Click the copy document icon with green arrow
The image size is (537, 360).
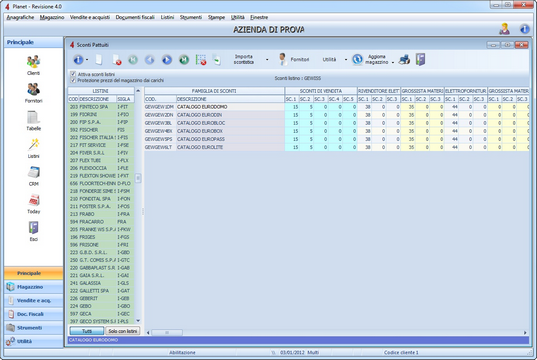point(217,60)
